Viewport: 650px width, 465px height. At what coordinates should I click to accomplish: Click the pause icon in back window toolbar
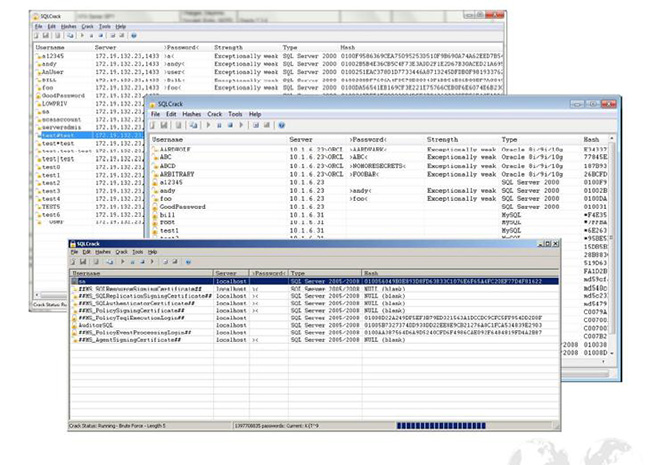tap(92, 36)
